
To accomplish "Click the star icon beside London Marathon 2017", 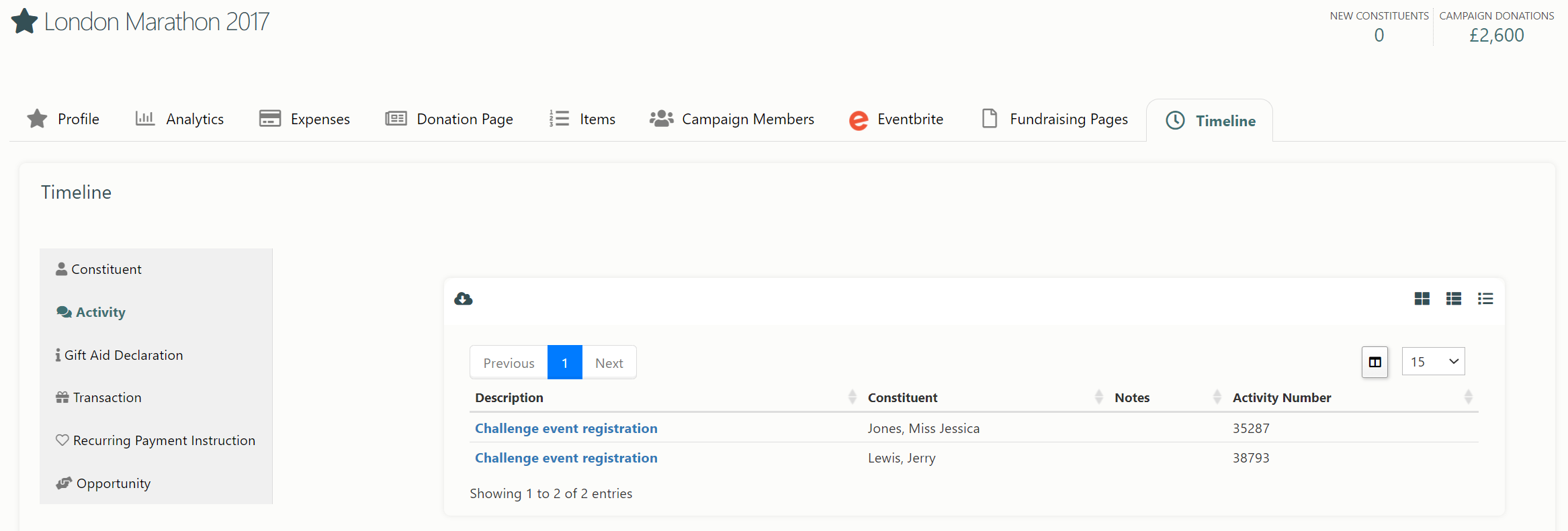I will coord(24,21).
